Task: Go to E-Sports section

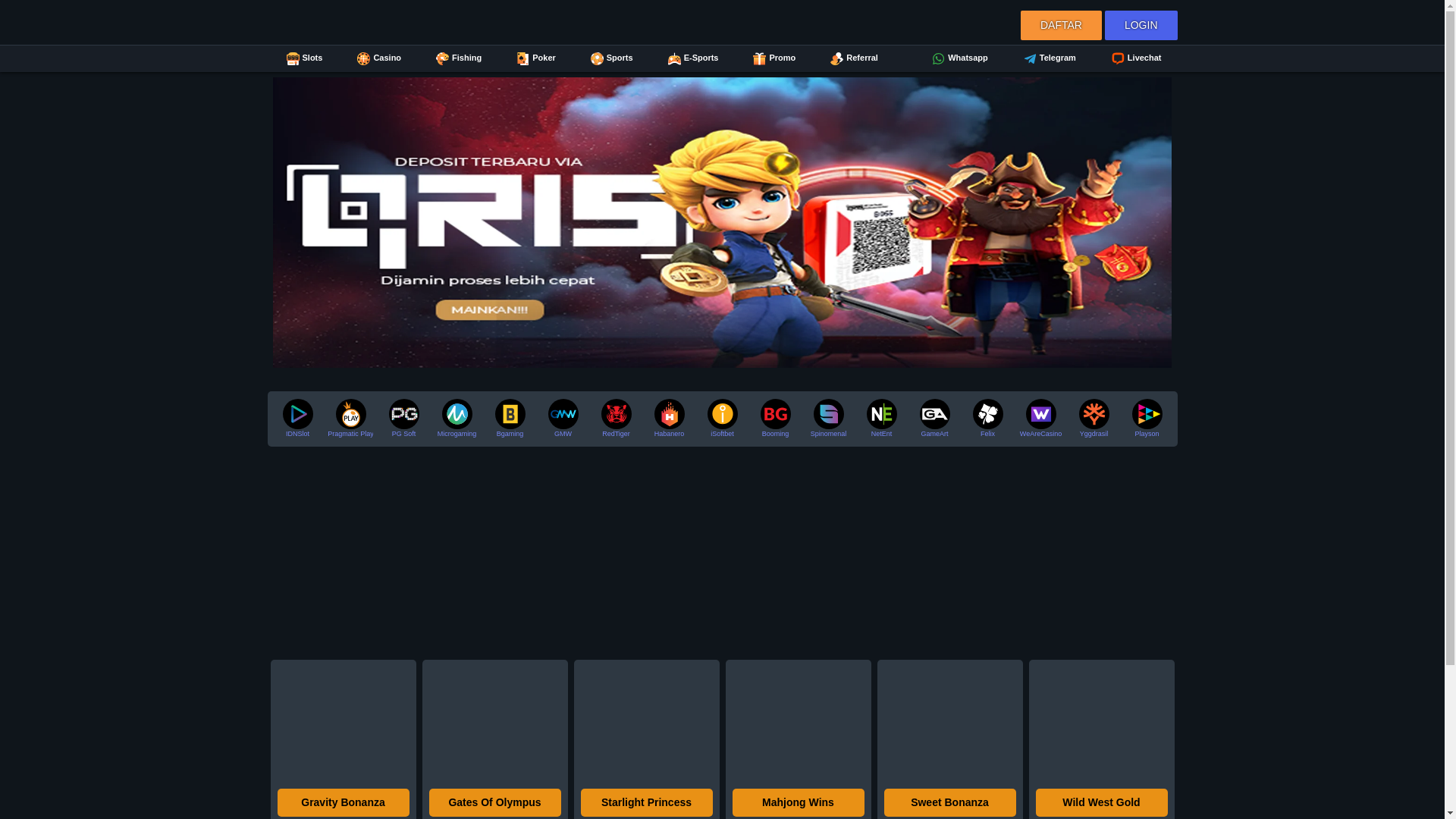Action: [x=692, y=58]
